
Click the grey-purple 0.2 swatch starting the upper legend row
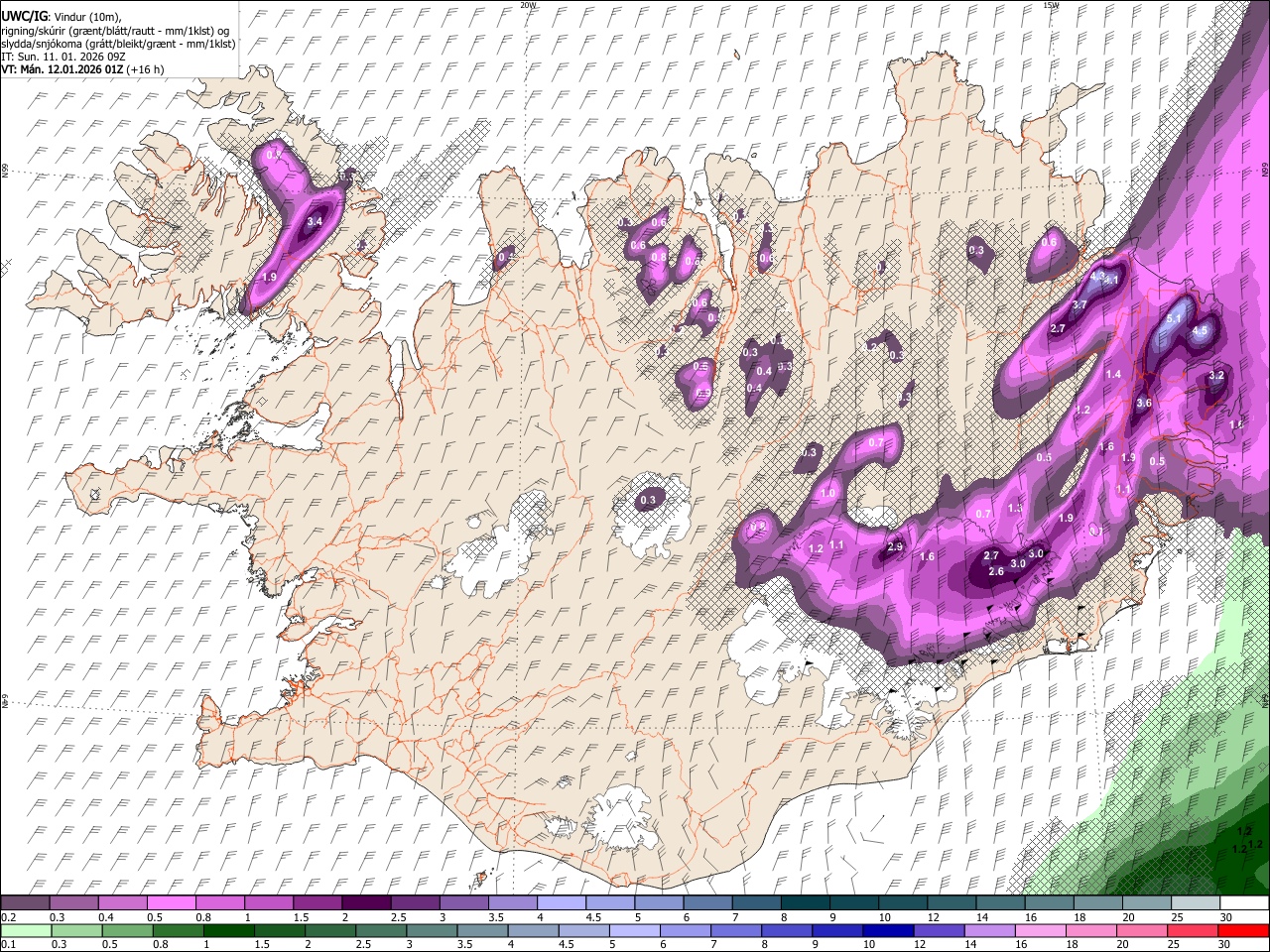tap(25, 902)
